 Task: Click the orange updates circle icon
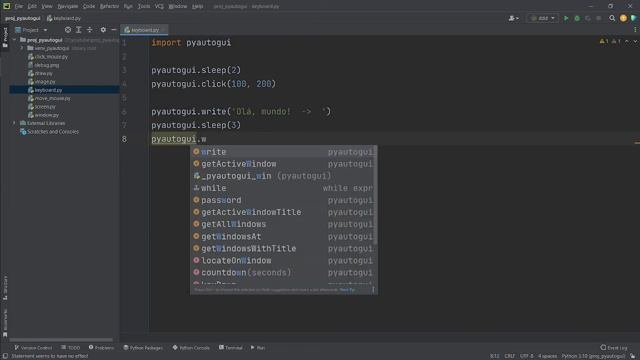[623, 18]
